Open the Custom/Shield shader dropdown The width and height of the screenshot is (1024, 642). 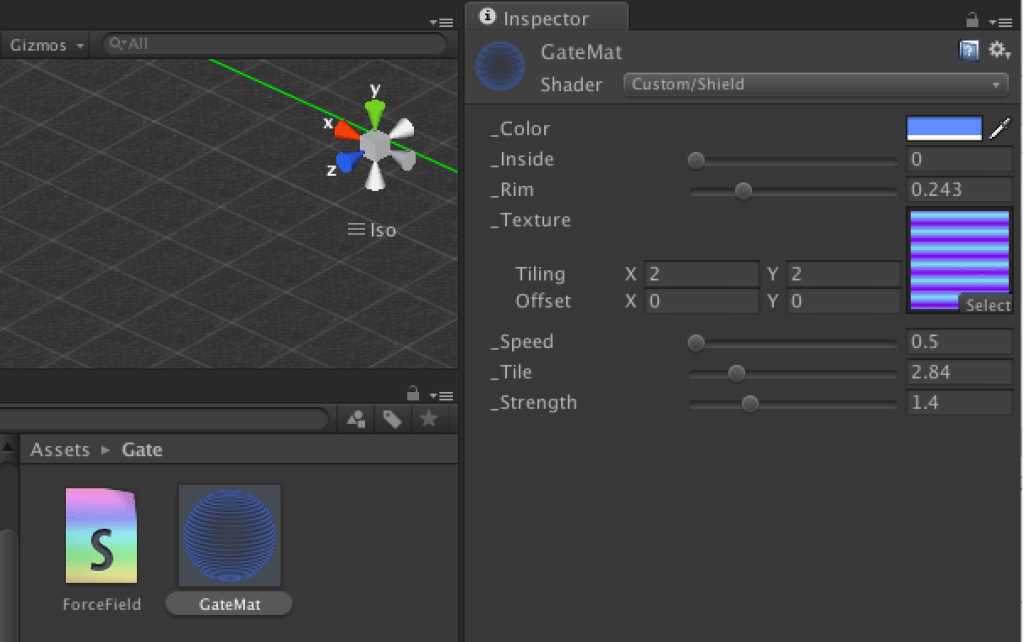(815, 84)
